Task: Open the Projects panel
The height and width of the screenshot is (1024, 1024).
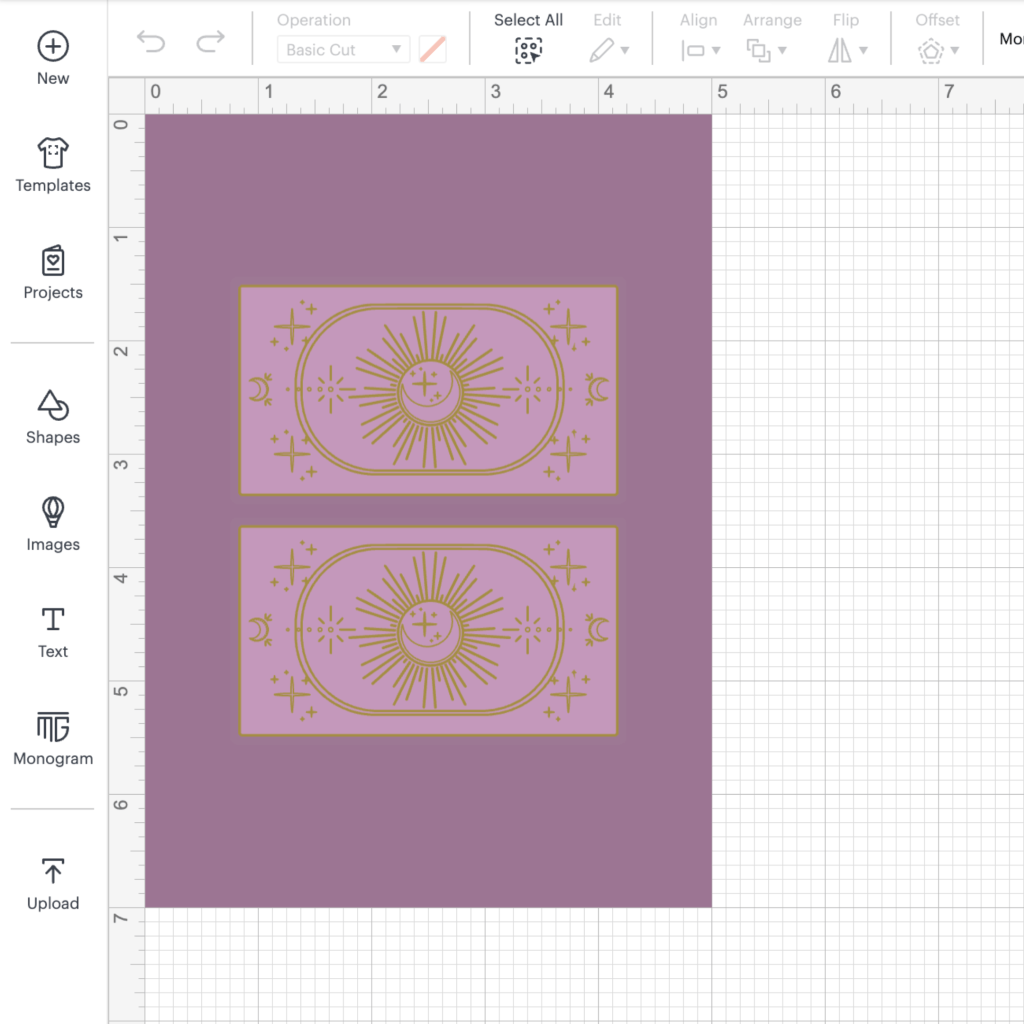Action: (x=53, y=261)
